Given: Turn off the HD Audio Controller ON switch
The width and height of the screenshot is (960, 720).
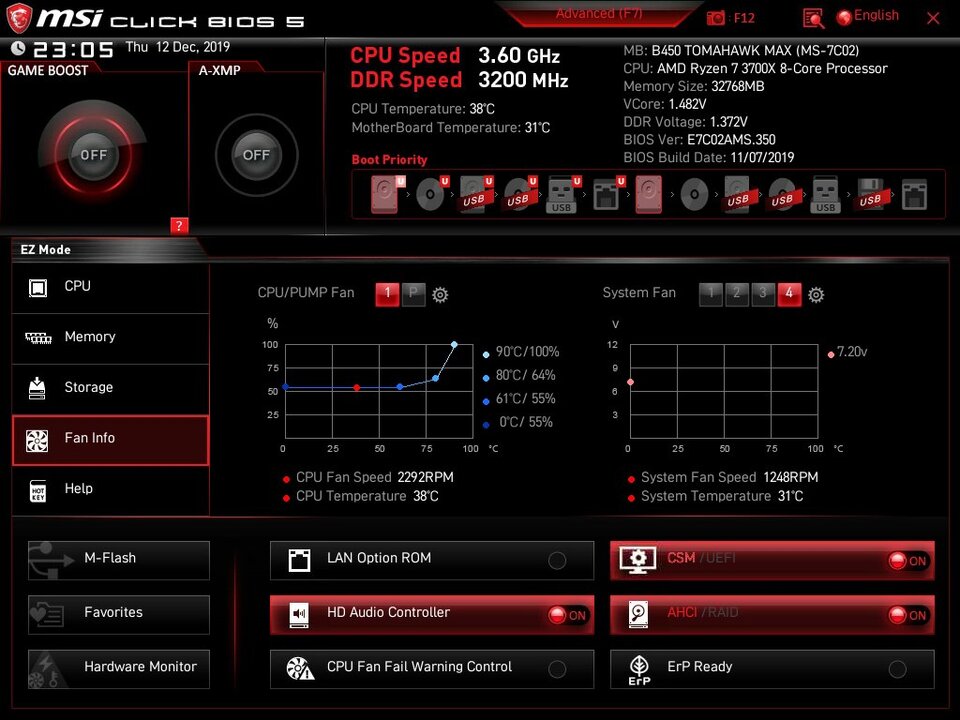Looking at the screenshot, I should (x=568, y=615).
